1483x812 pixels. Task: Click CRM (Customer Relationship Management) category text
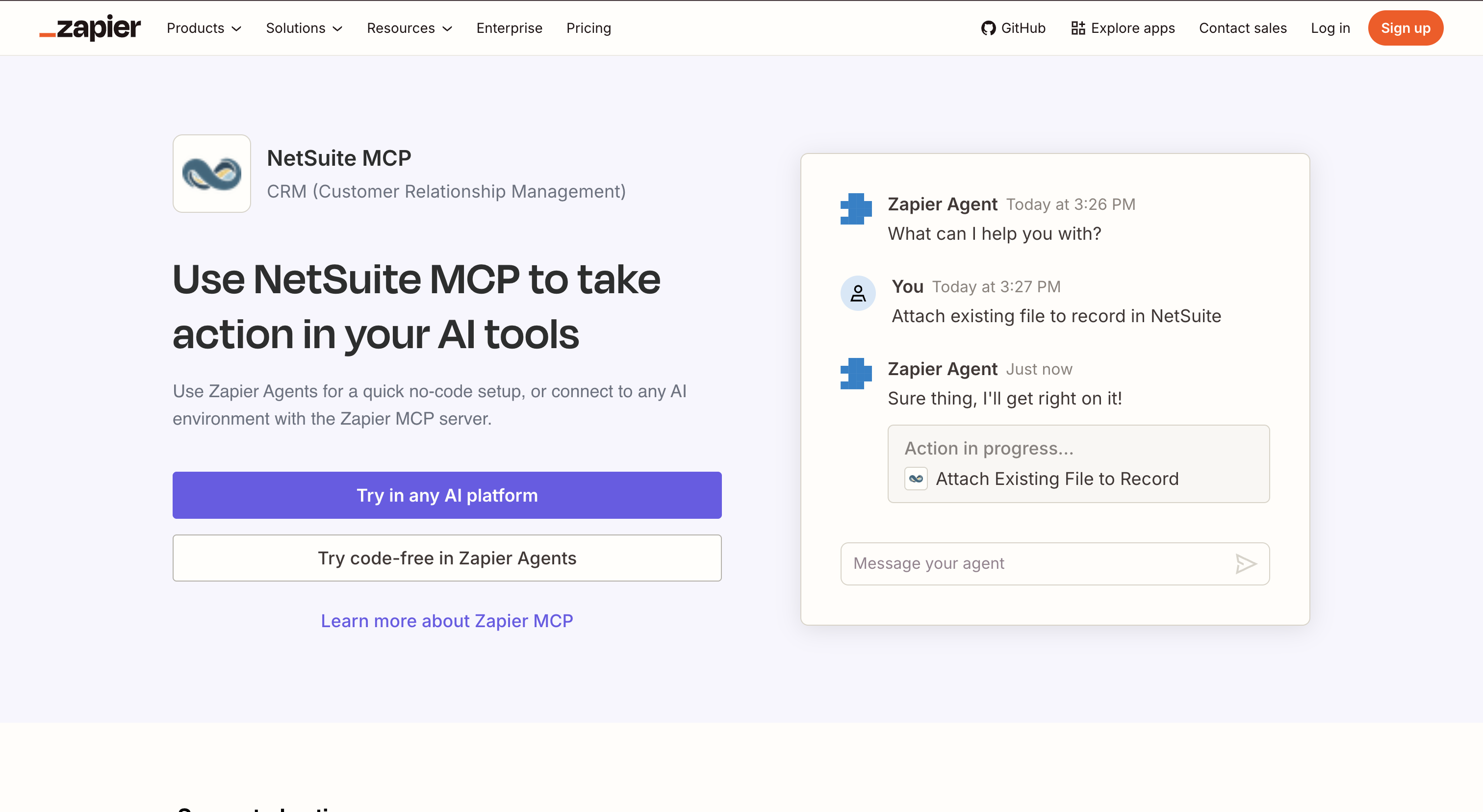click(x=446, y=192)
